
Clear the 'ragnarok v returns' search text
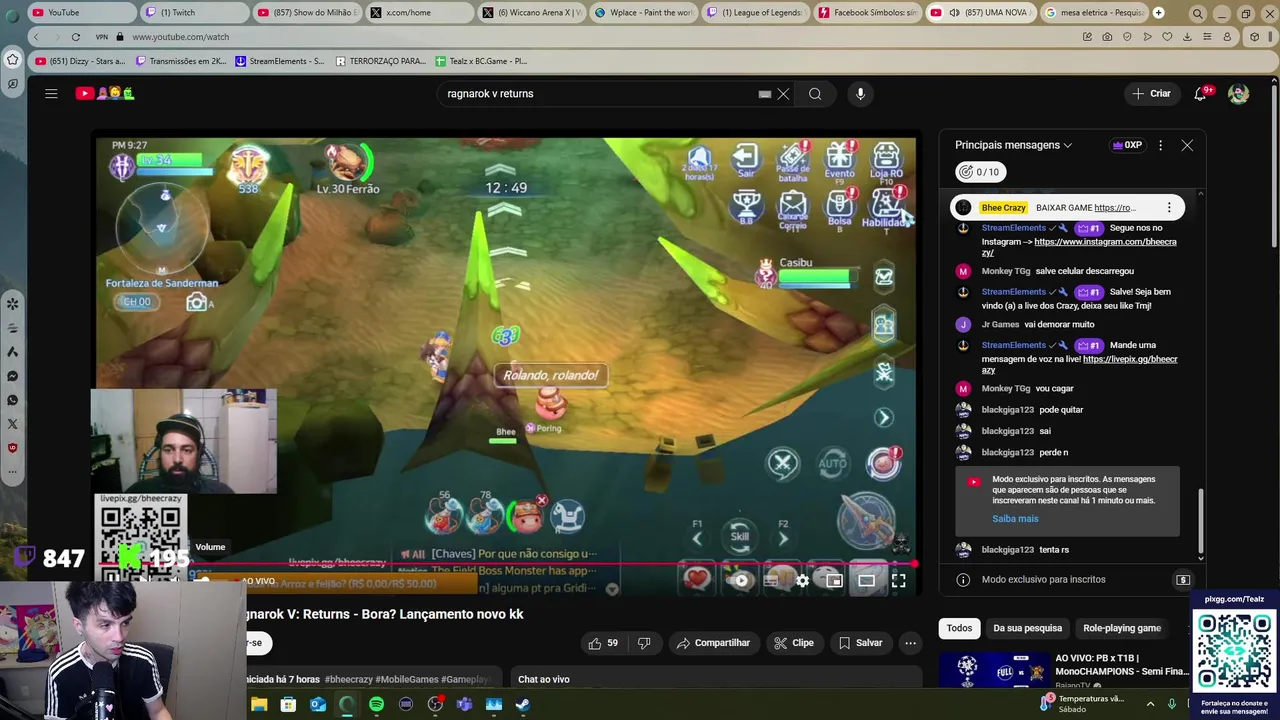[783, 94]
